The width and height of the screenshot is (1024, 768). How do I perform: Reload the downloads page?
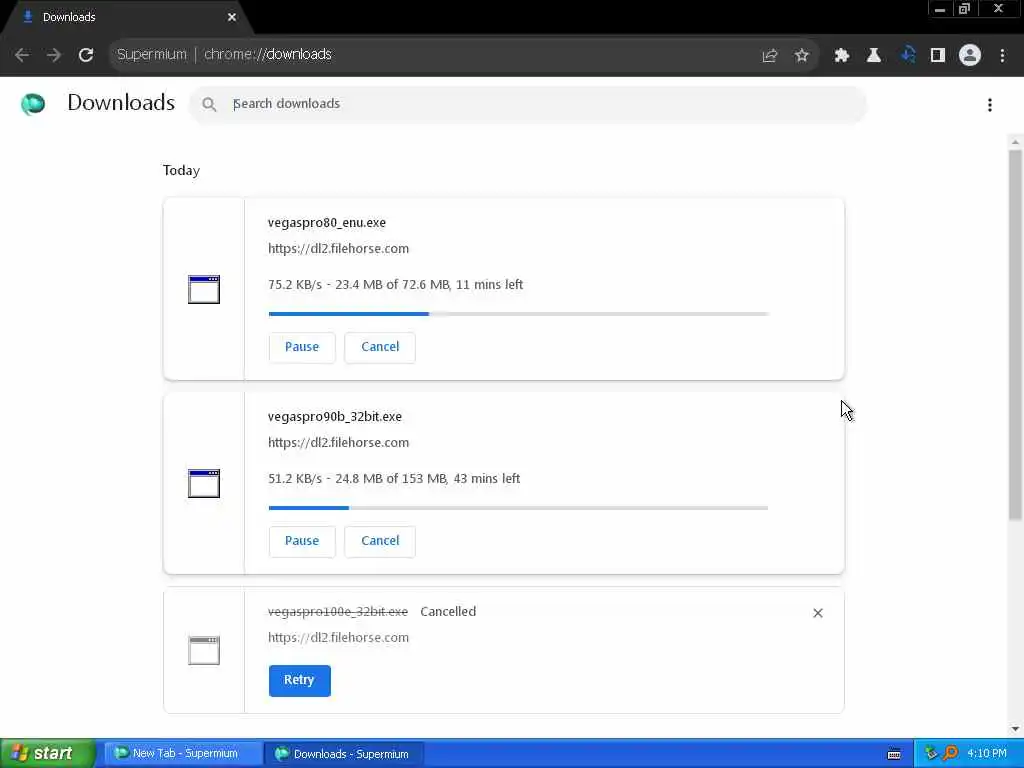(x=86, y=55)
